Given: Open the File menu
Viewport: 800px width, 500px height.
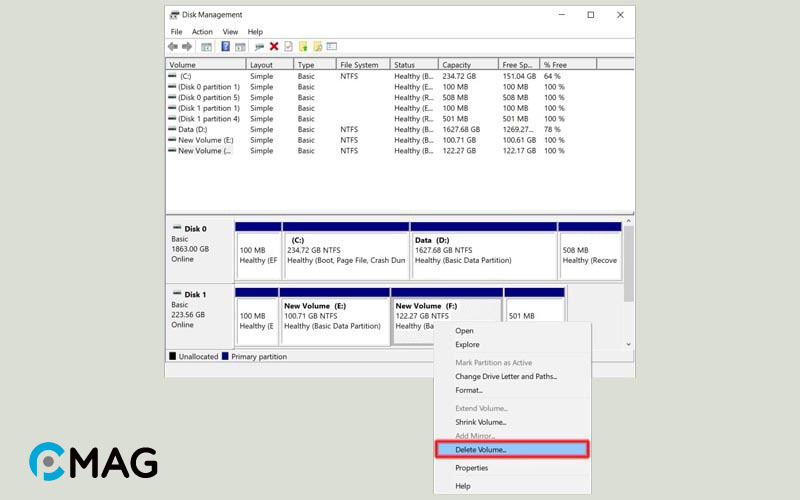Looking at the screenshot, I should point(176,32).
